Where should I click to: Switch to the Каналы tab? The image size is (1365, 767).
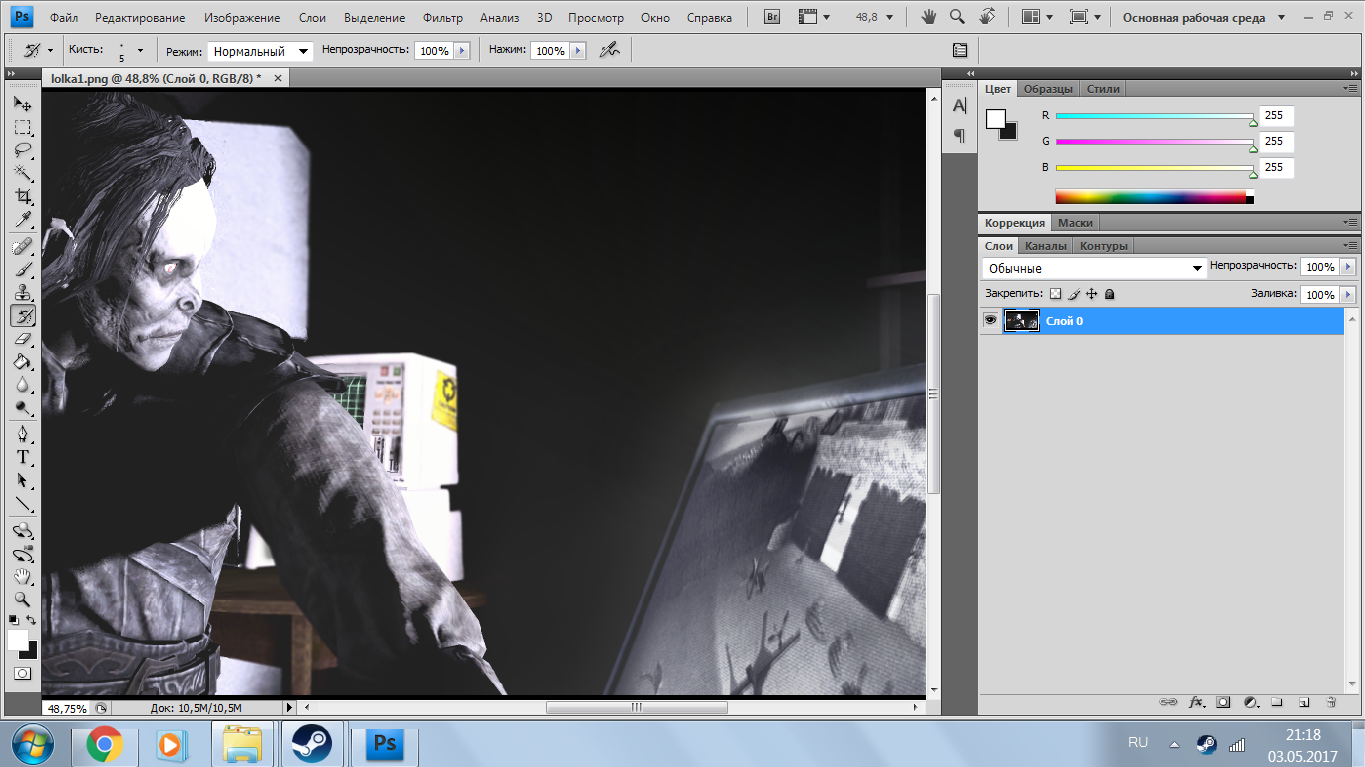click(1046, 246)
